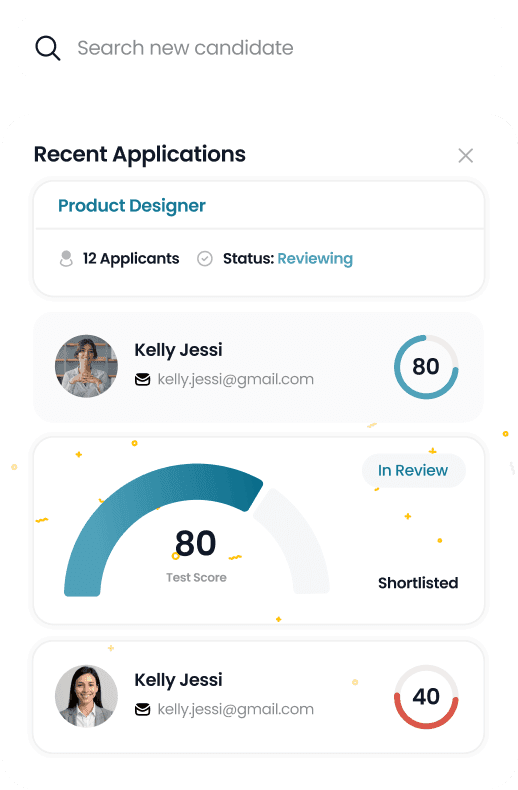
Task: Select the Shortlisted label
Action: point(418,583)
